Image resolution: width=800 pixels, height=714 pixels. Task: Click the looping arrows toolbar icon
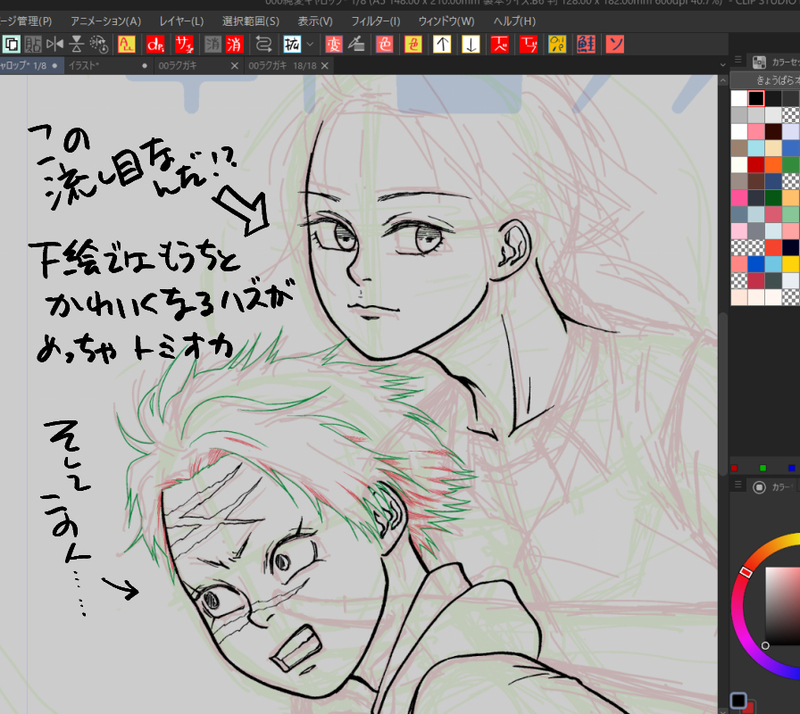pyautogui.click(x=263, y=44)
